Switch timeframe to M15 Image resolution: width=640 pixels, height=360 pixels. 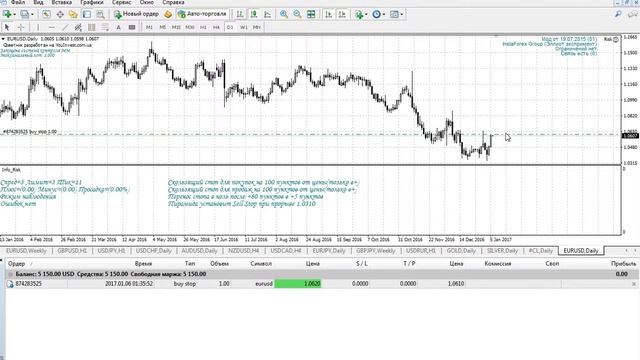pos(176,27)
